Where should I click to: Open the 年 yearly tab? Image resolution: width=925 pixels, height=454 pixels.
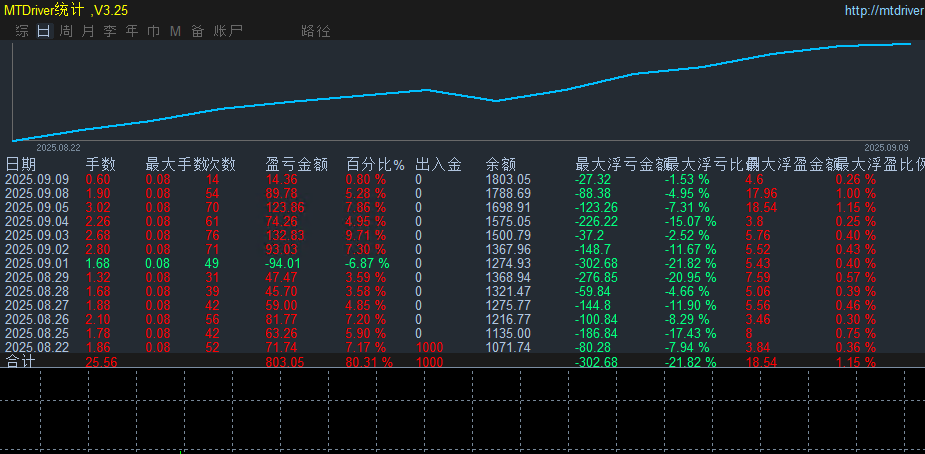pos(132,31)
